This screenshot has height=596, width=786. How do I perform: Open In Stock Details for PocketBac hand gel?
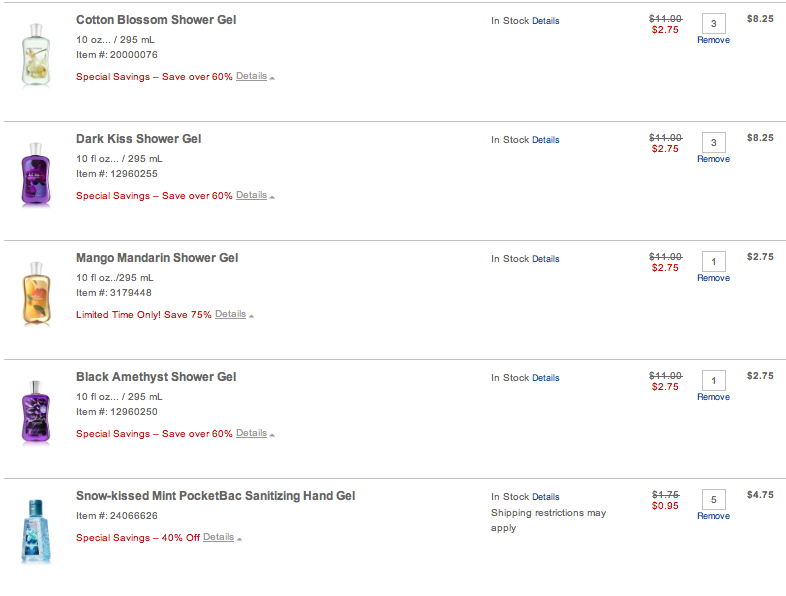(546, 497)
